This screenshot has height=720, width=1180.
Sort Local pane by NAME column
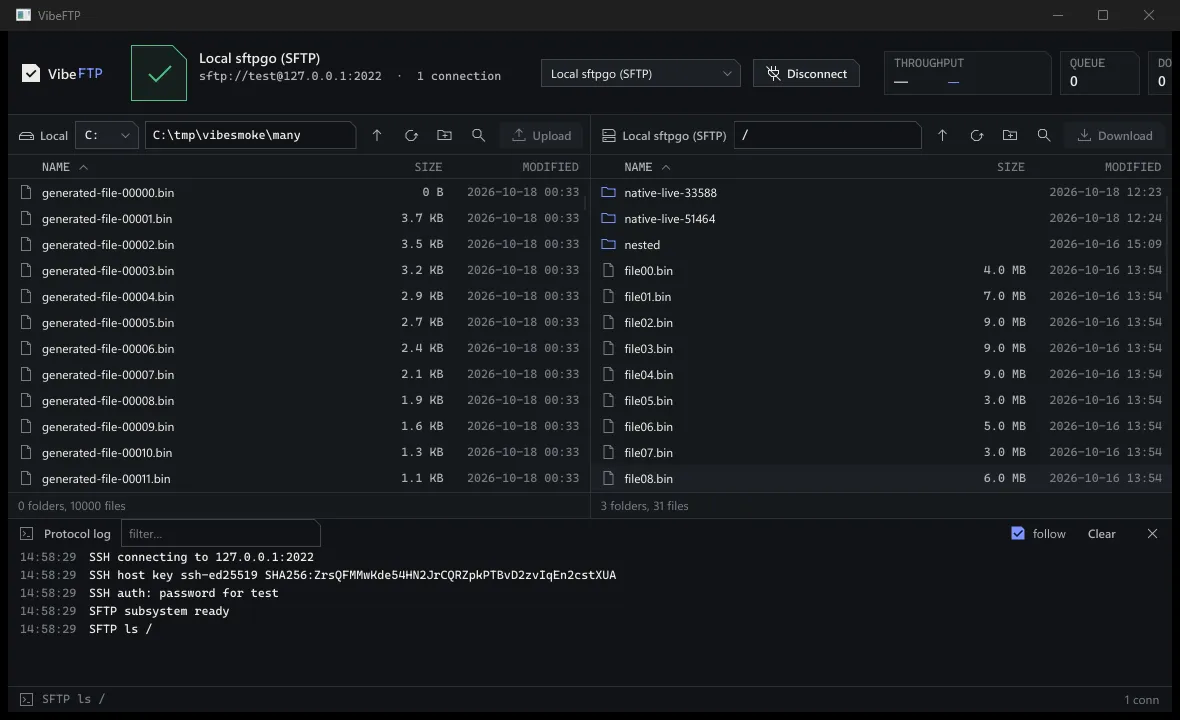coord(65,167)
